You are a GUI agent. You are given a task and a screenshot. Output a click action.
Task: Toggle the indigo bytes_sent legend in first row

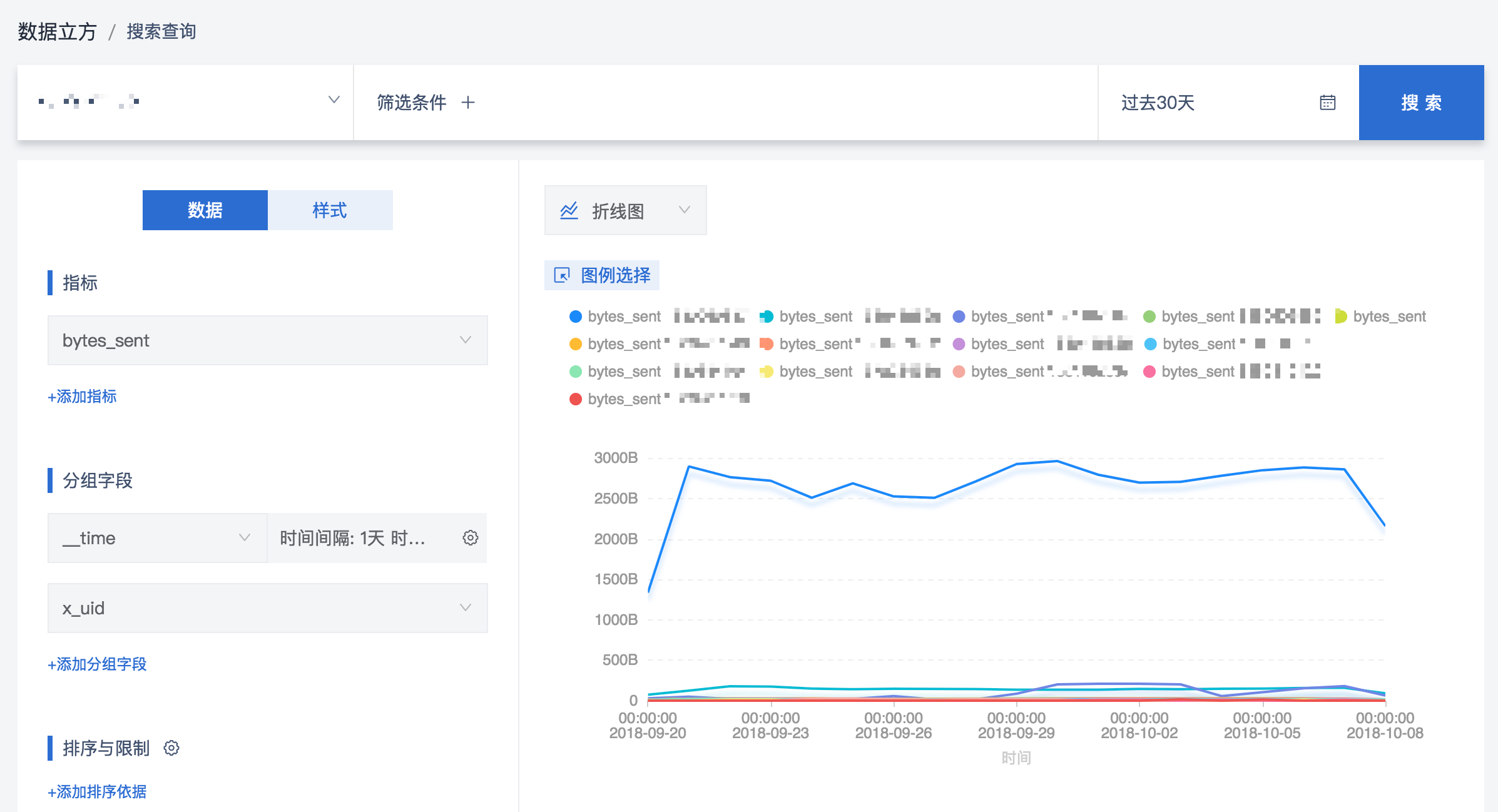click(x=959, y=317)
